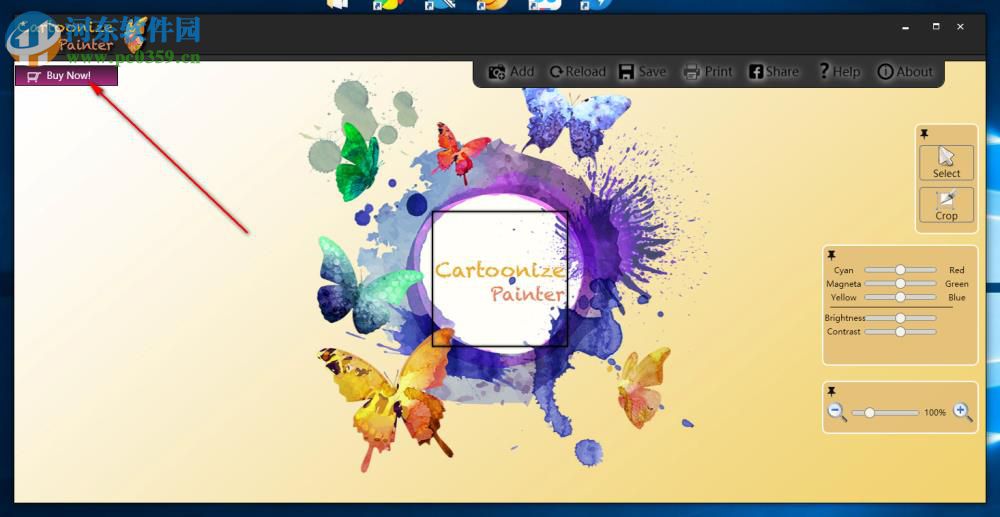Pin the color adjustment panel
The width and height of the screenshot is (1000, 517).
[x=832, y=255]
